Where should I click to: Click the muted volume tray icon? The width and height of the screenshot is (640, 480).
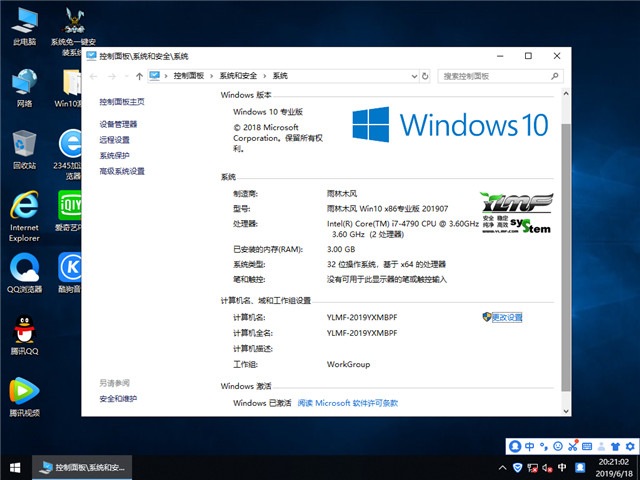pyautogui.click(x=547, y=468)
